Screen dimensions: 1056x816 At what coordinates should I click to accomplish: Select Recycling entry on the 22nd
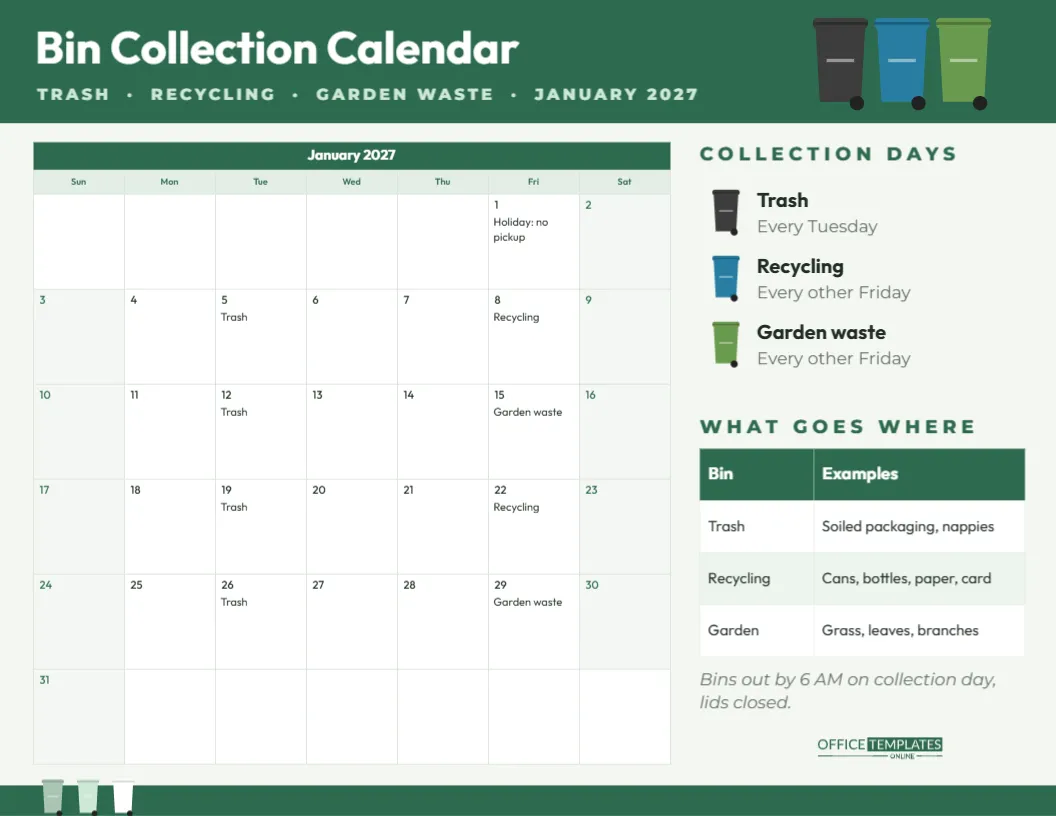pos(516,507)
